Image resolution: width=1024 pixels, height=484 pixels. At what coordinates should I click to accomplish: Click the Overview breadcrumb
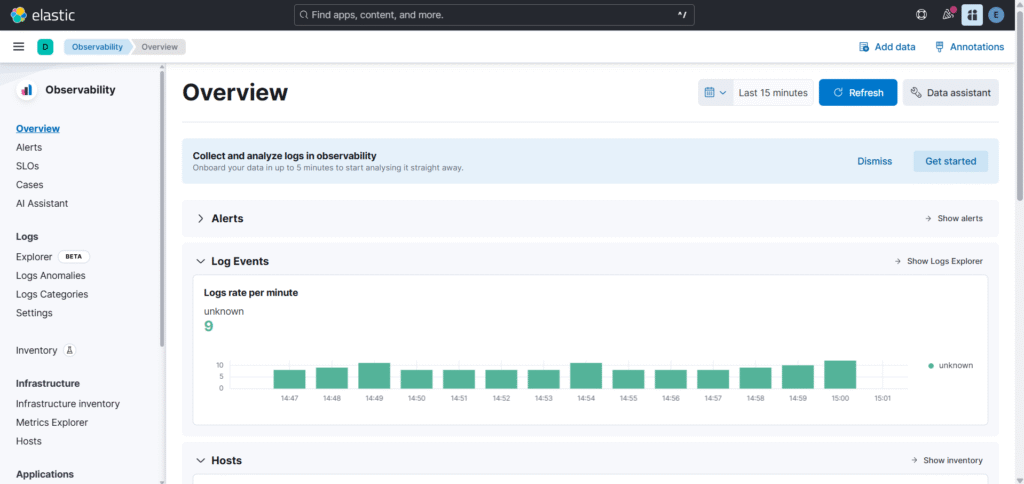pyautogui.click(x=159, y=46)
